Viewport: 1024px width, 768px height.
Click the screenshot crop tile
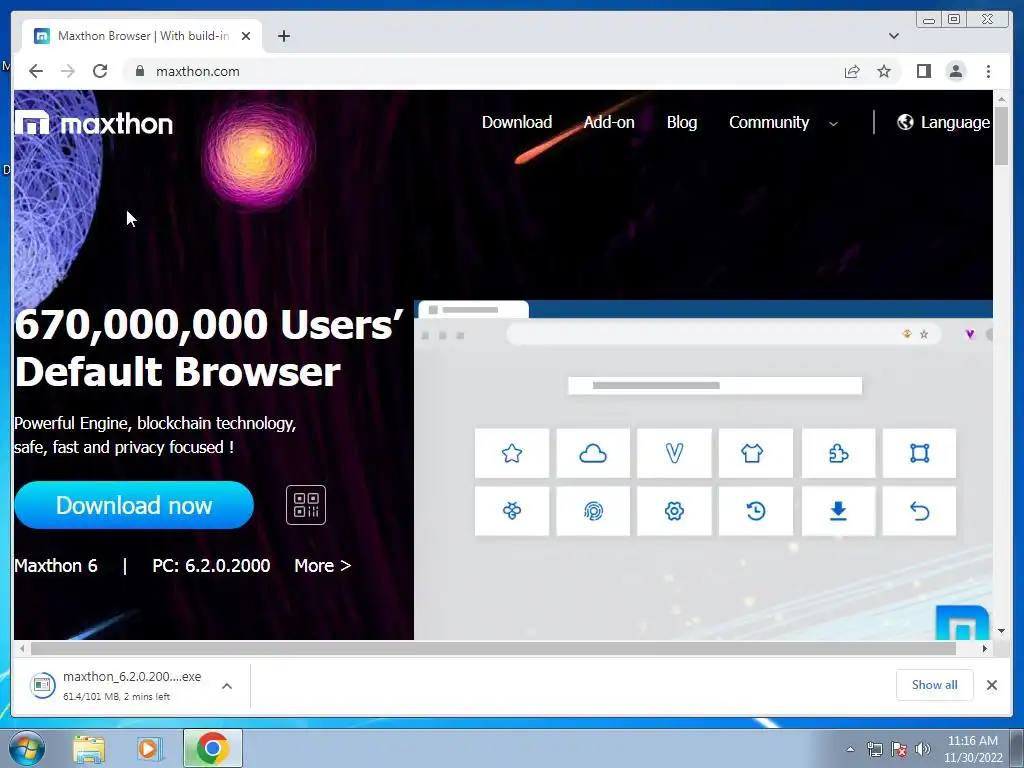click(920, 453)
